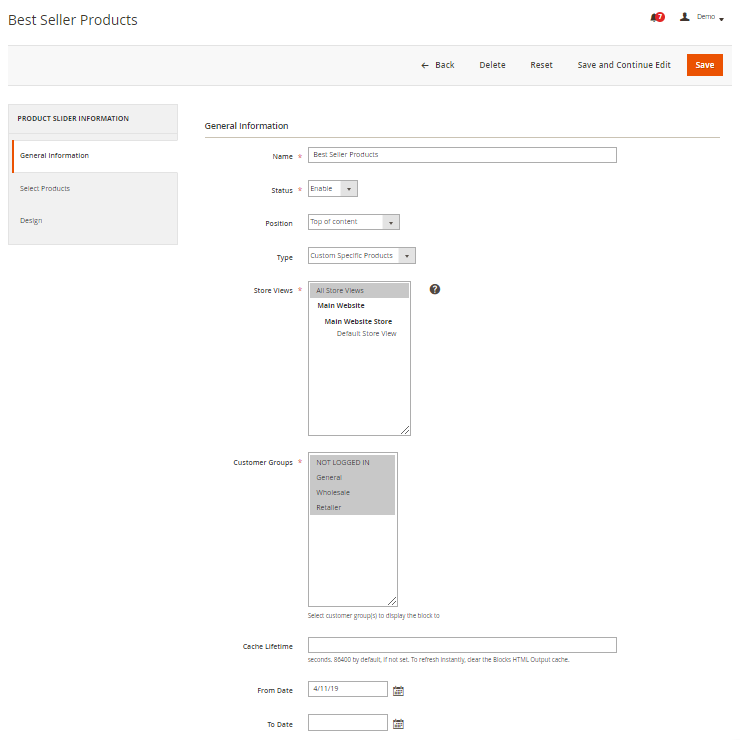740x740 pixels.
Task: Open the From Date calendar picker icon
Action: click(398, 690)
